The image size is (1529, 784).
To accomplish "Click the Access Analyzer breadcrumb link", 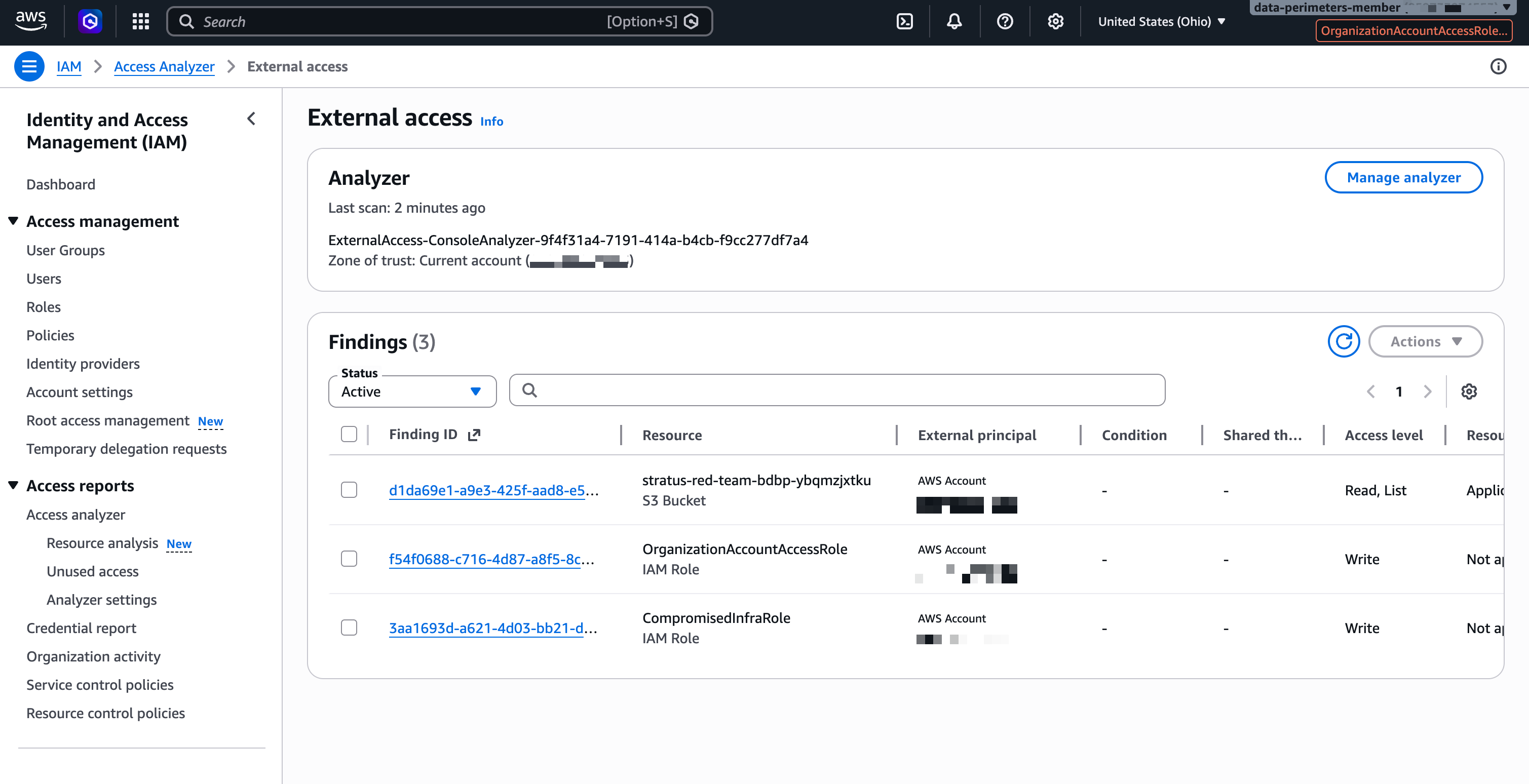I will (x=164, y=66).
